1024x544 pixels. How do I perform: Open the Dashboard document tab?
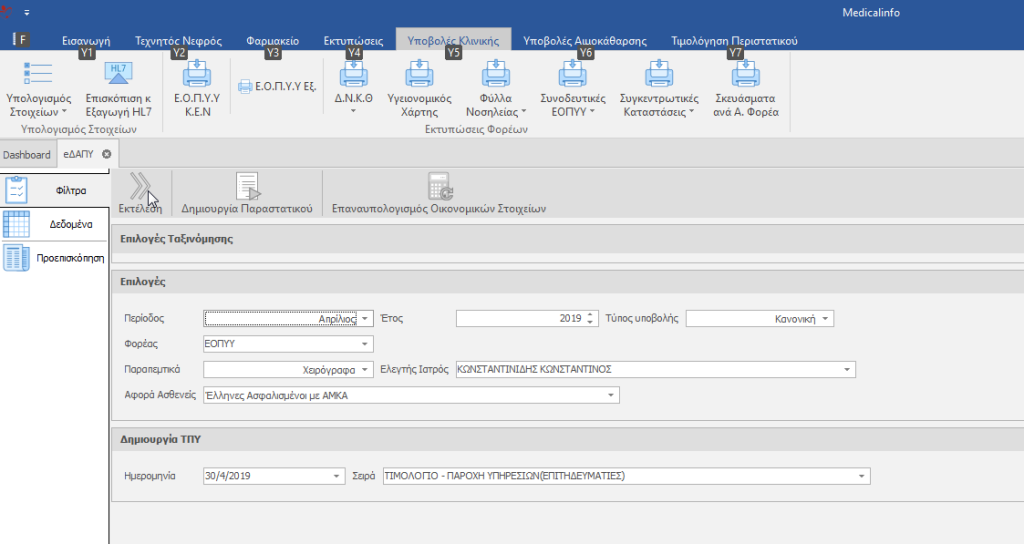26,155
